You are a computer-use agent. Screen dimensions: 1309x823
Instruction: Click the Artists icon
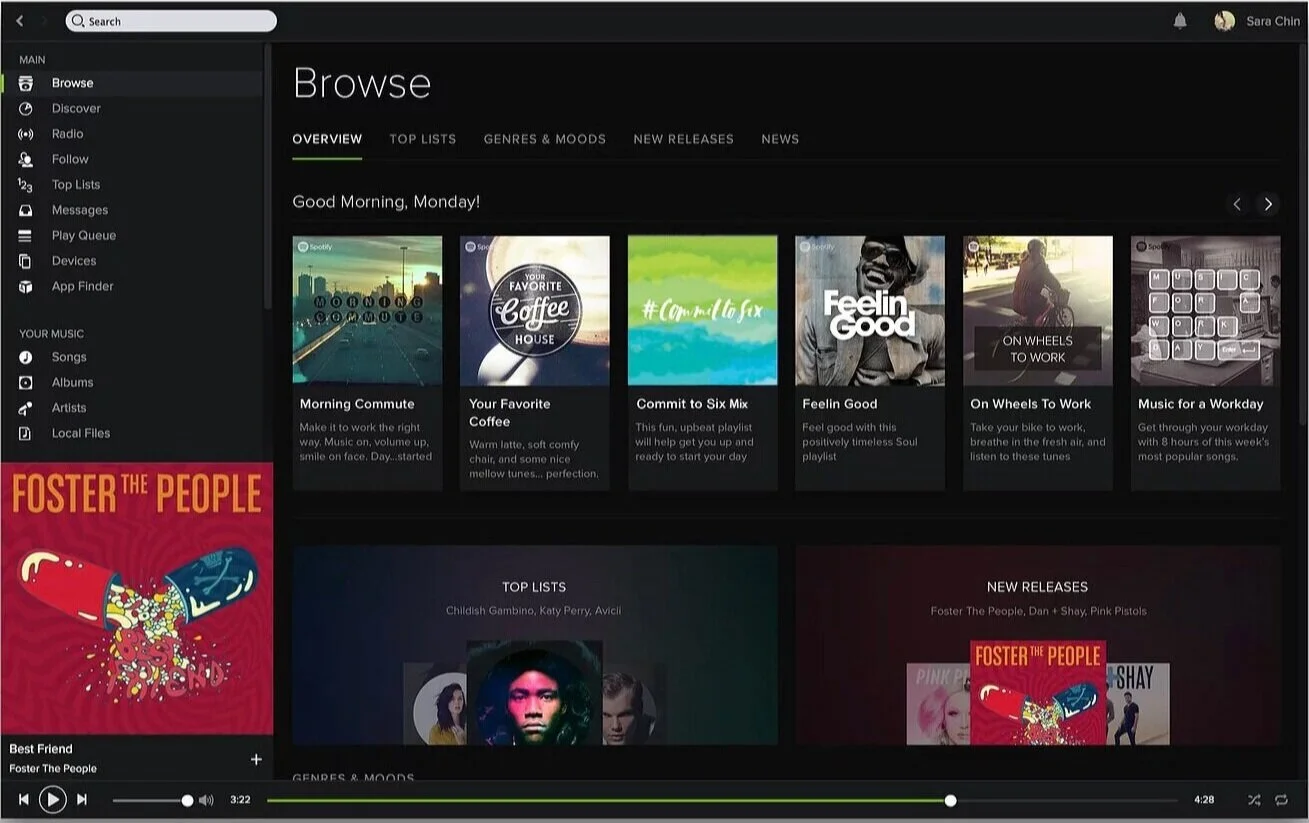tap(26, 408)
